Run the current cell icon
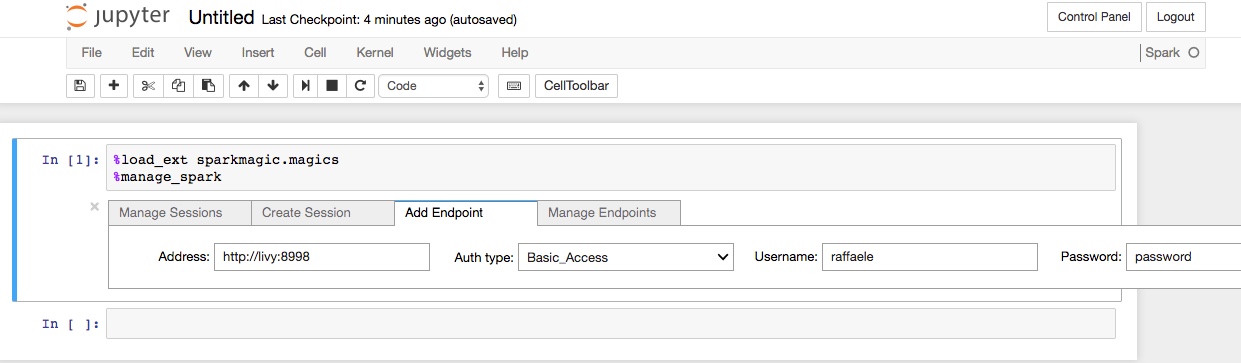 click(x=306, y=86)
